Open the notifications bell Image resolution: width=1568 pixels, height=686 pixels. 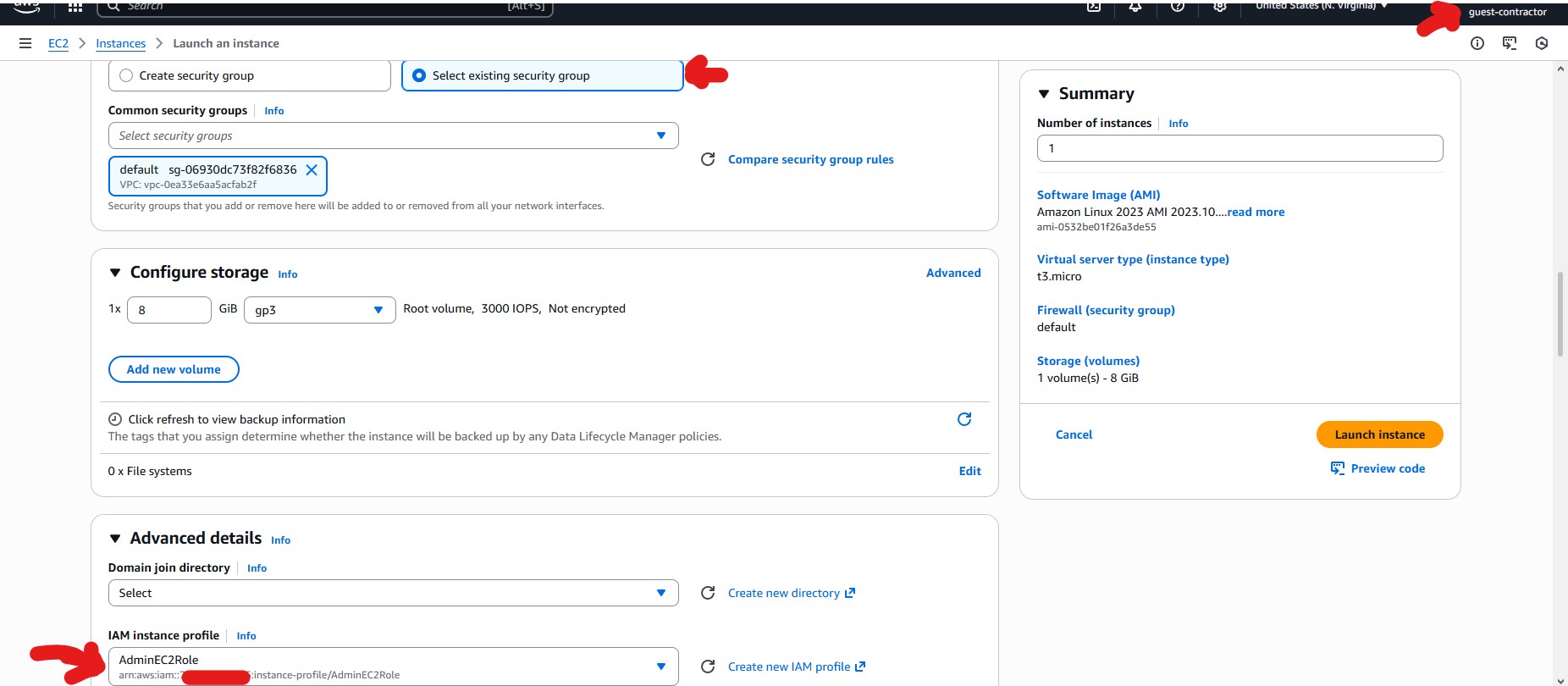pos(1135,7)
